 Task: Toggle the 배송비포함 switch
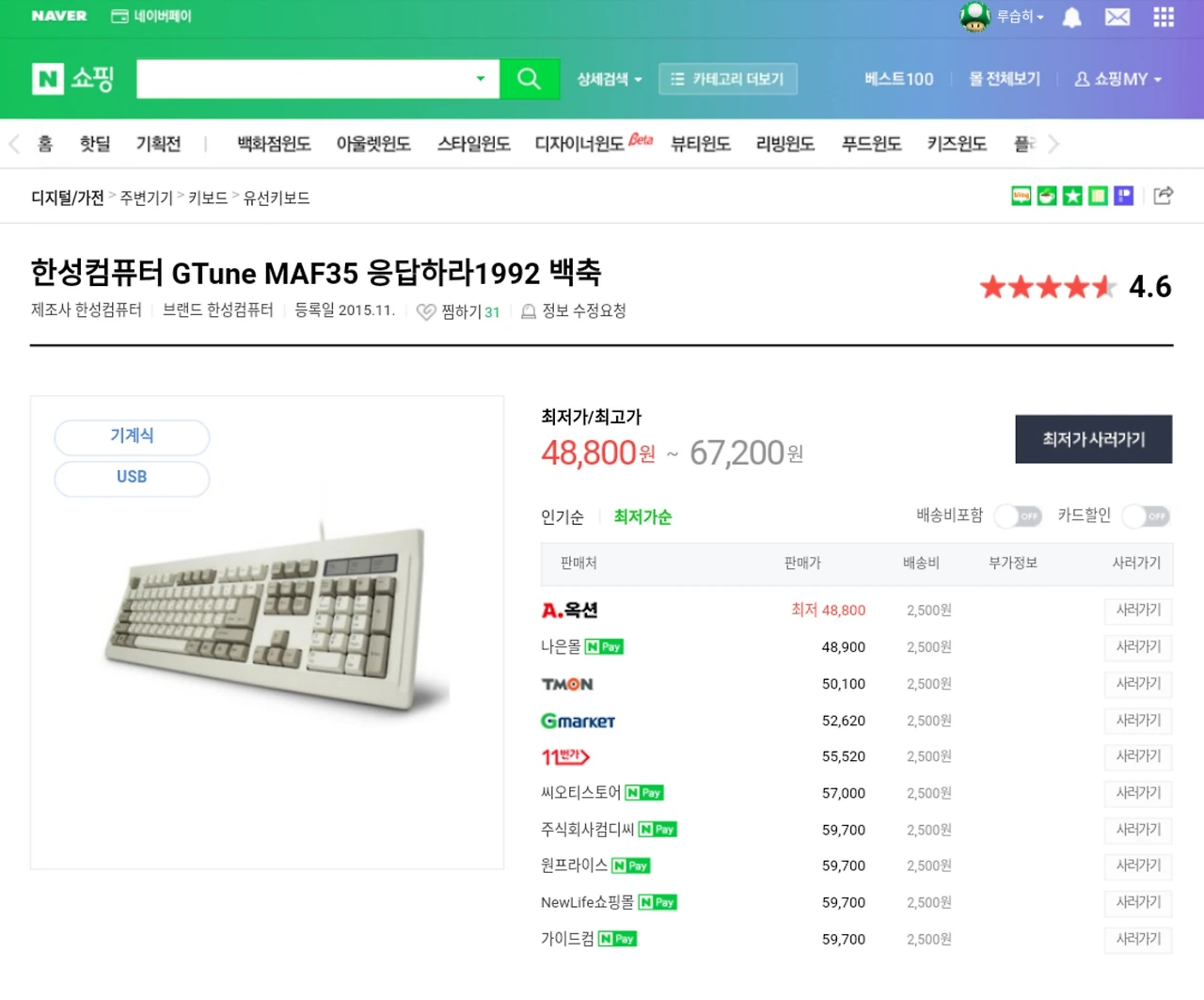(x=1019, y=516)
